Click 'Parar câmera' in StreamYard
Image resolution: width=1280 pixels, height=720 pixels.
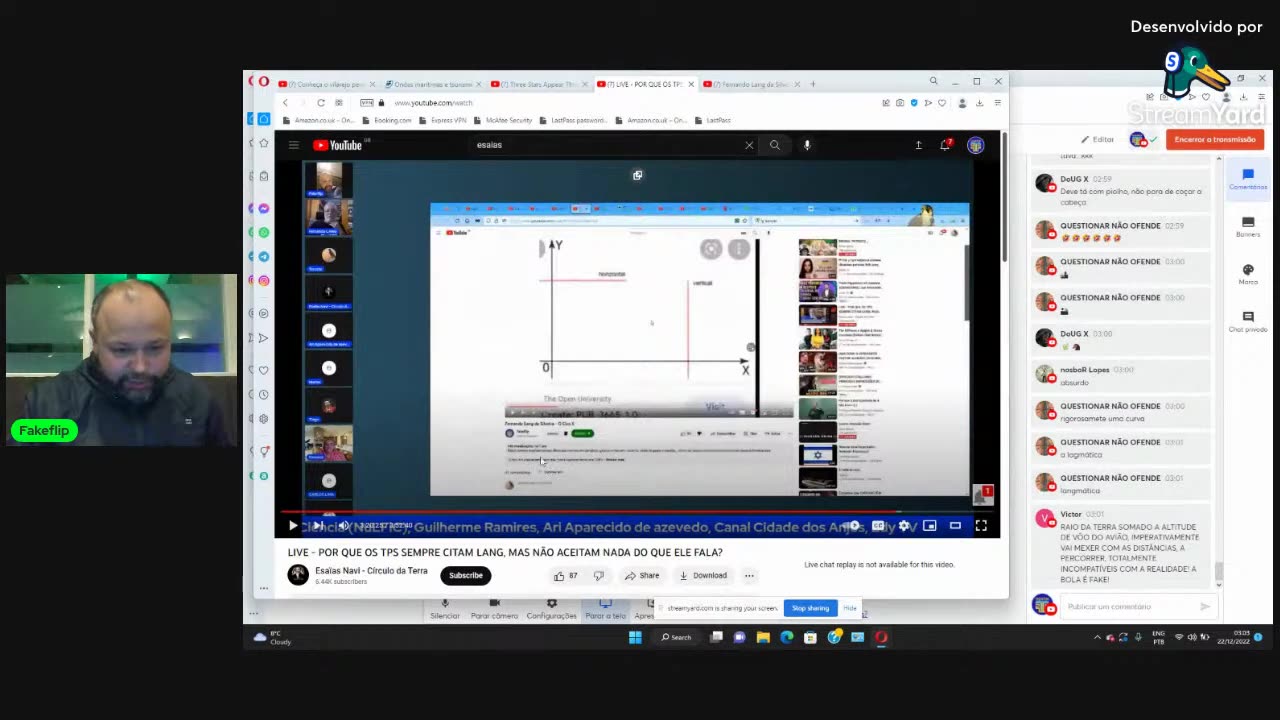click(494, 609)
